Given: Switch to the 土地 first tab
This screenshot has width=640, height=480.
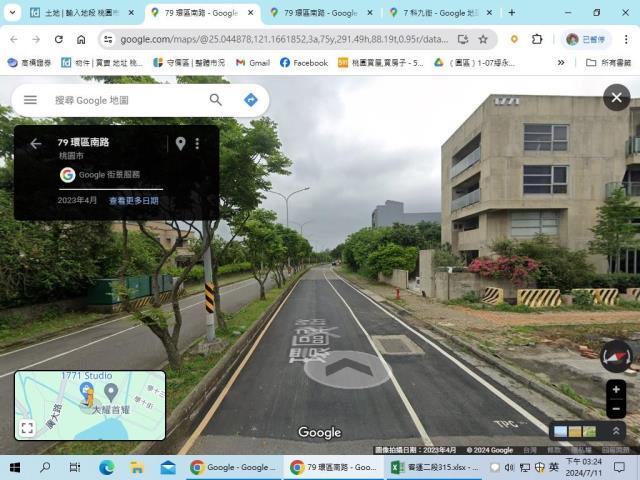Looking at the screenshot, I should tap(82, 13).
